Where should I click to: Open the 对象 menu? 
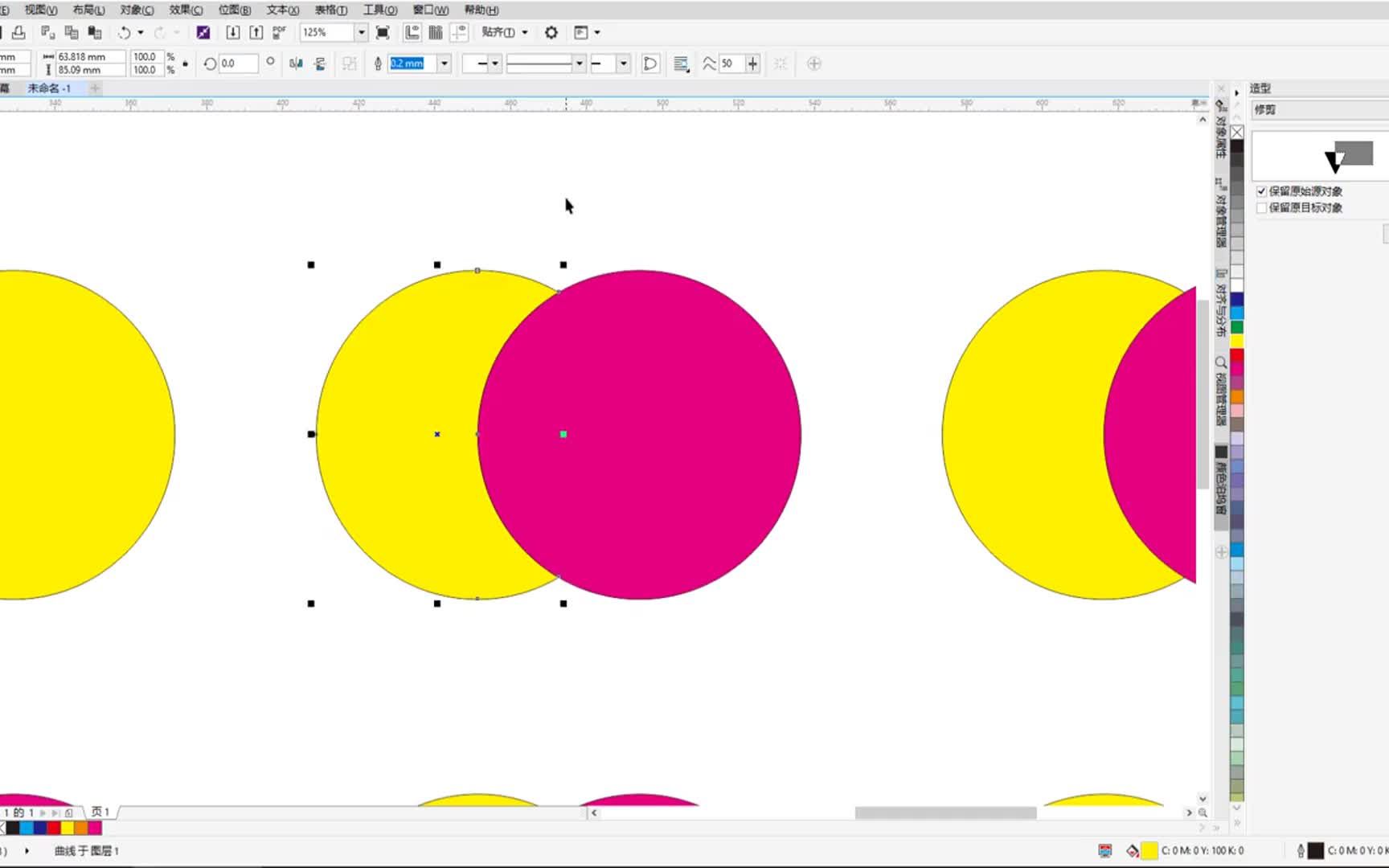[x=137, y=10]
